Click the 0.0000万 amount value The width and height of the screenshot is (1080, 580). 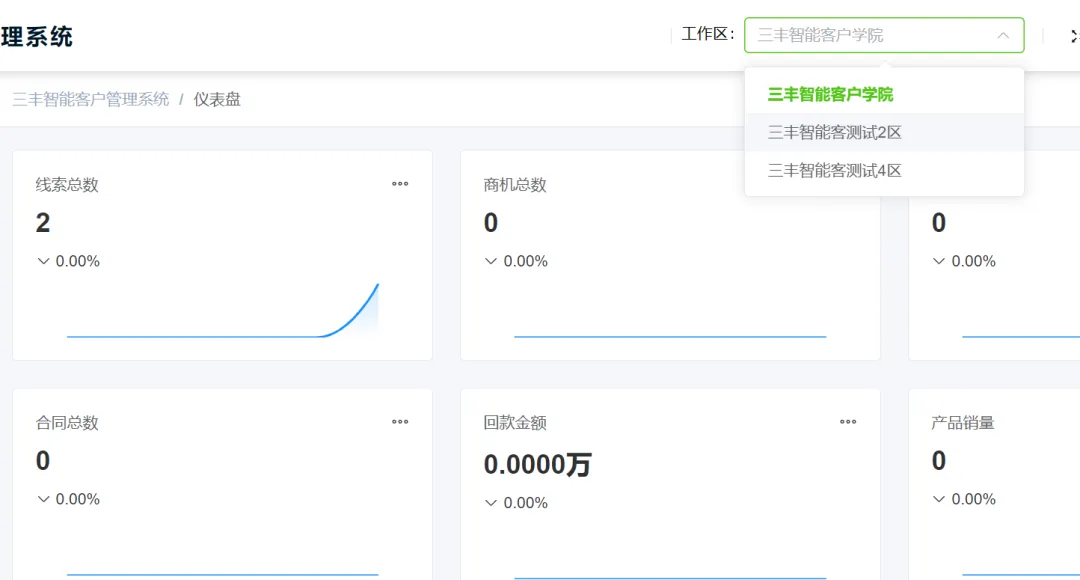(537, 464)
